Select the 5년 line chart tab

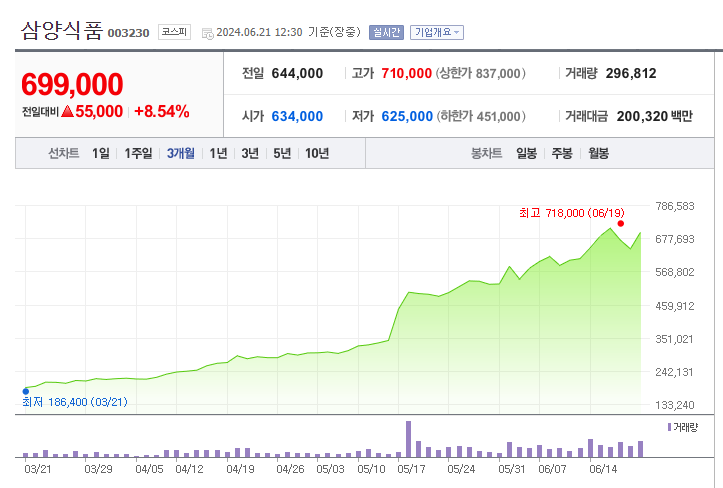[x=282, y=153]
